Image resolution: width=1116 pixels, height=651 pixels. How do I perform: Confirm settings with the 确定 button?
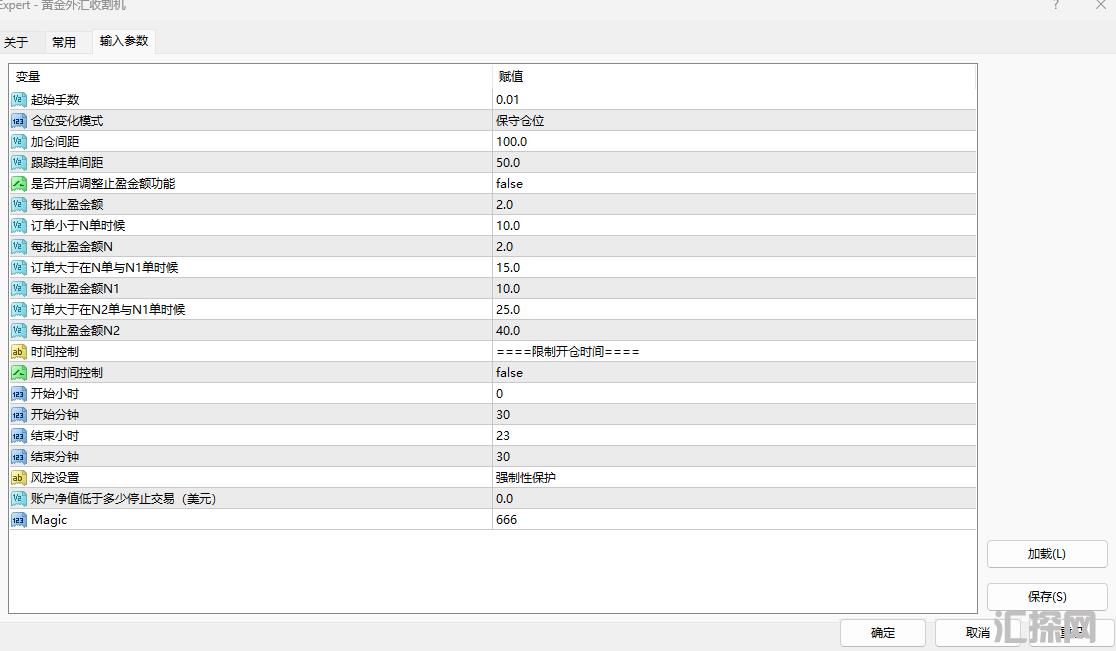click(883, 633)
